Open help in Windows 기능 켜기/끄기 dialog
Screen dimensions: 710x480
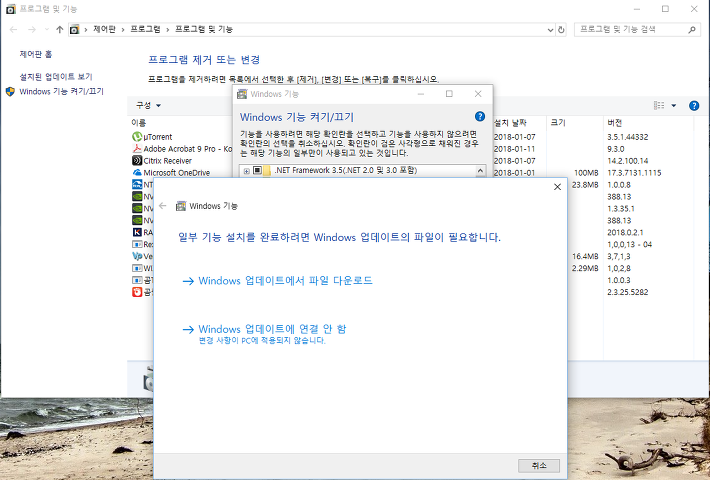tap(480, 116)
